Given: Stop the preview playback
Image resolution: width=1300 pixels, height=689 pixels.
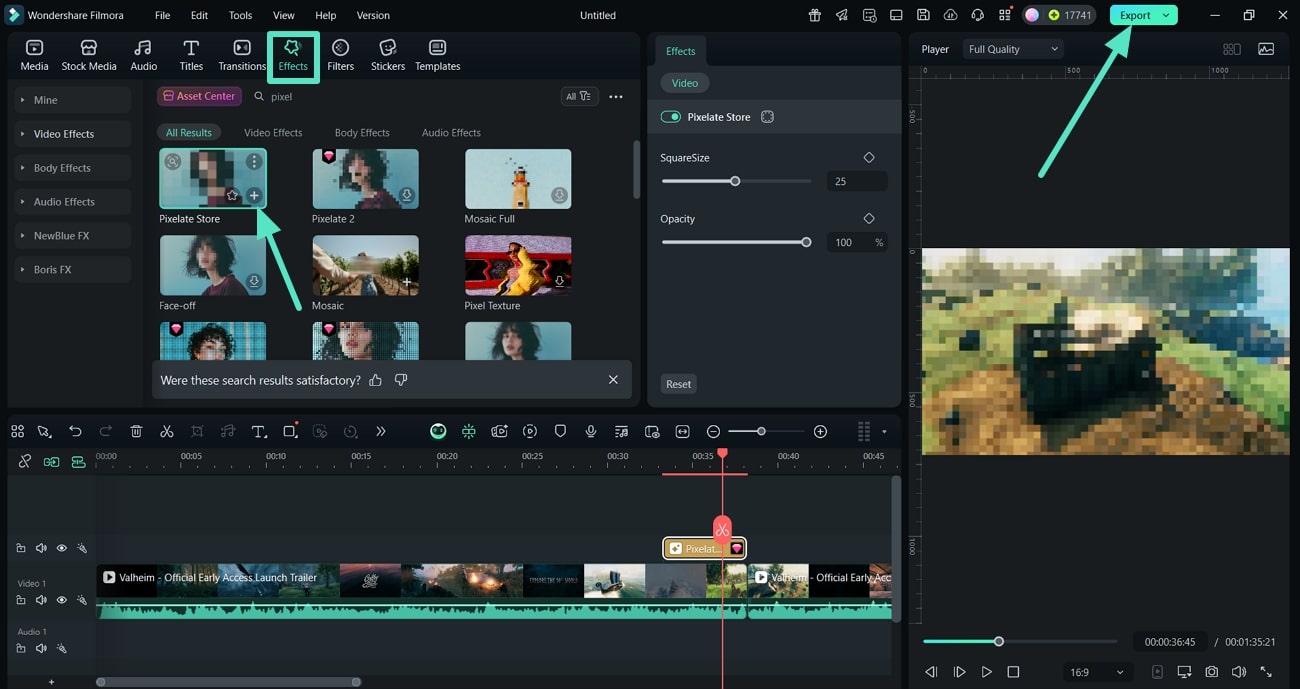Looking at the screenshot, I should (x=1013, y=672).
